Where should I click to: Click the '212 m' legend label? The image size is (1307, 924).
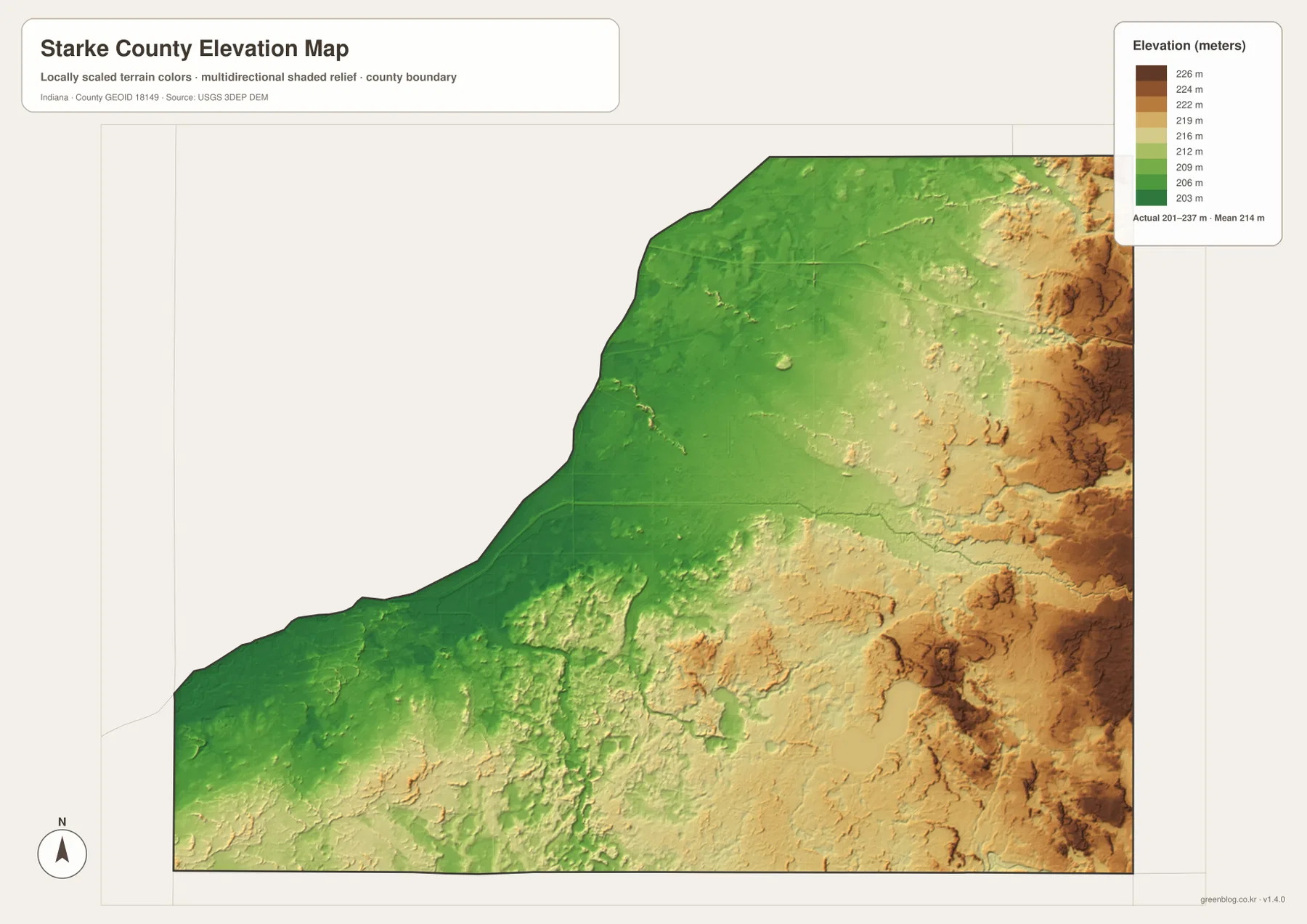pyautogui.click(x=1189, y=152)
